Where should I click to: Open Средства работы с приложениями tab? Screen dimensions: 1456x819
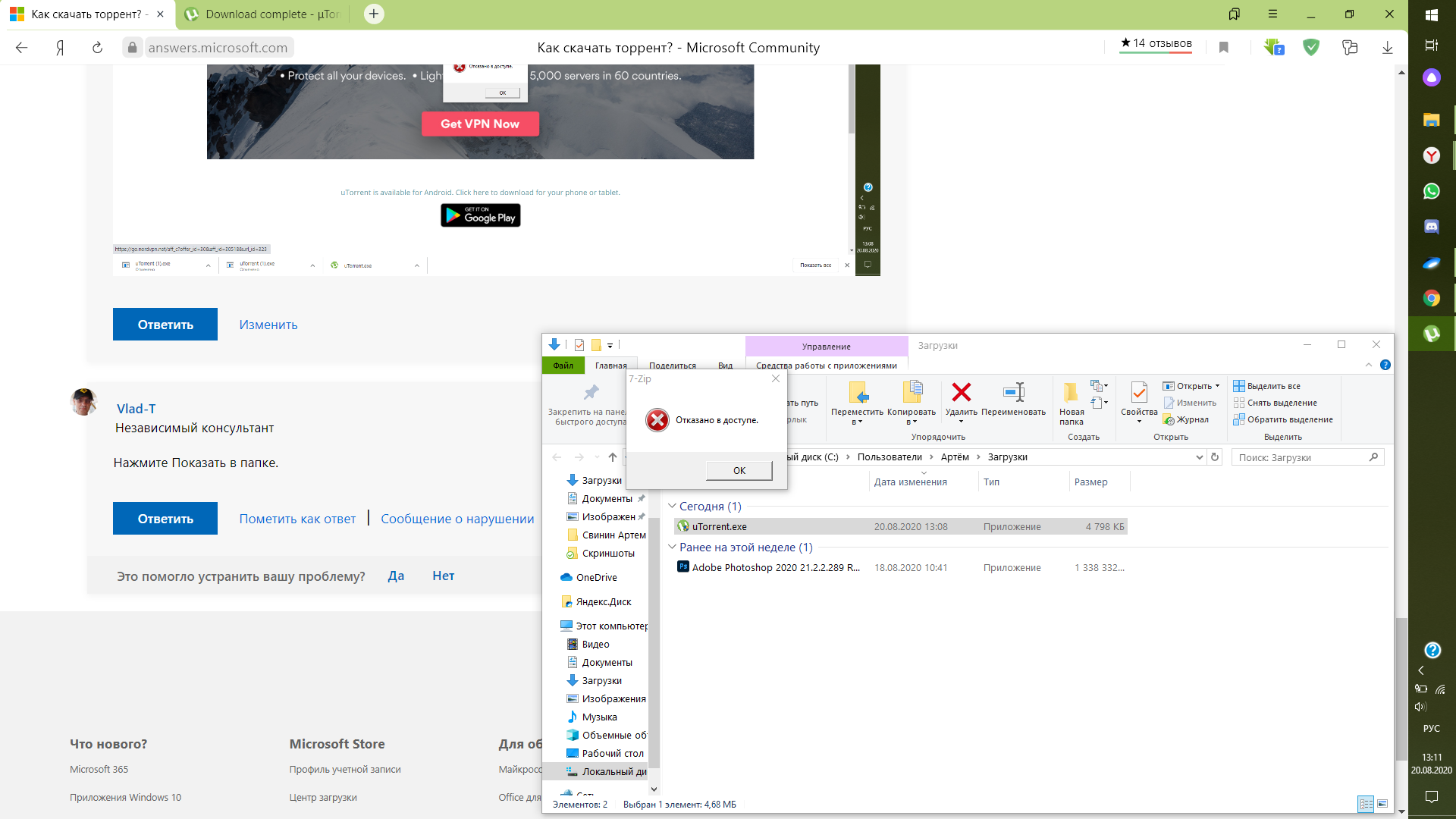[x=826, y=366]
